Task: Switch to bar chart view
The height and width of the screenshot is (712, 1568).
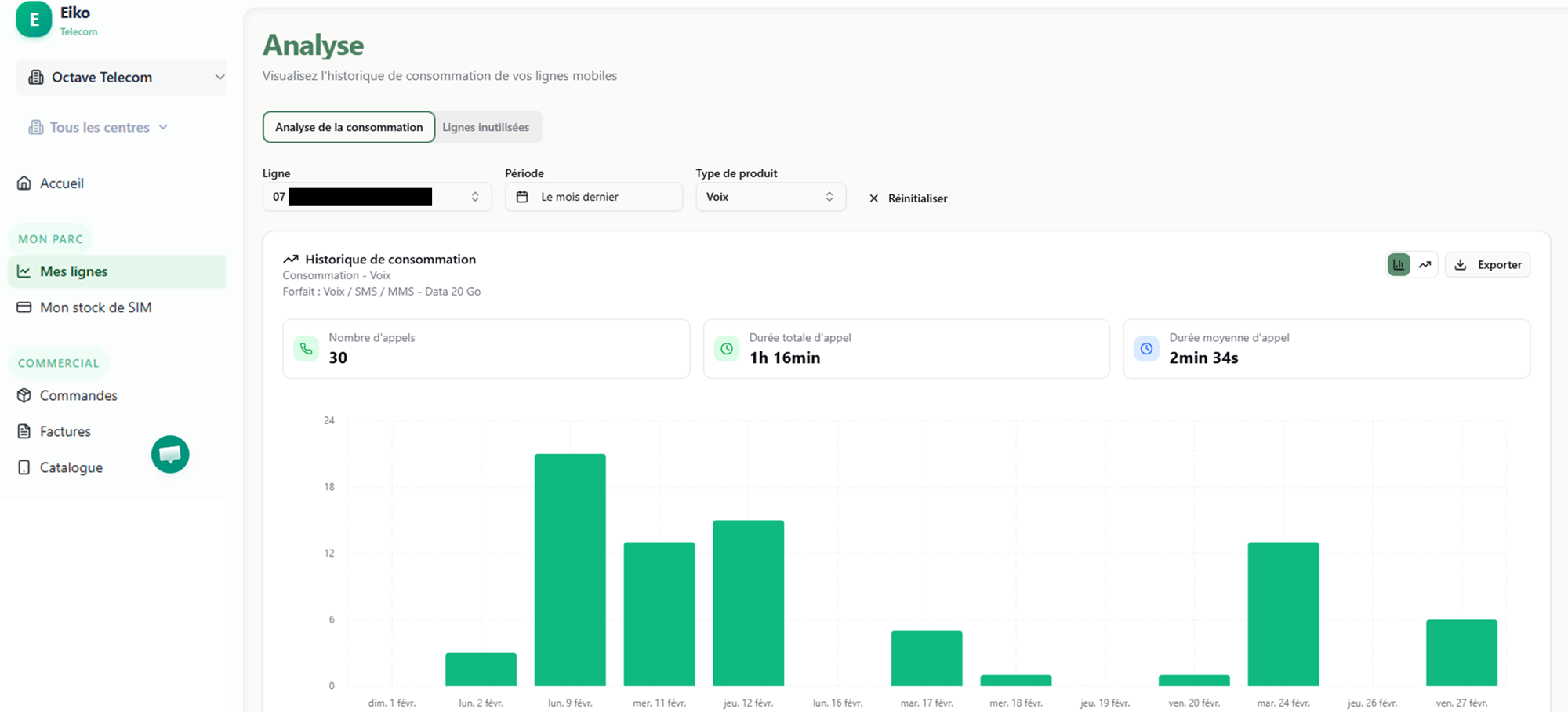Action: point(1399,265)
